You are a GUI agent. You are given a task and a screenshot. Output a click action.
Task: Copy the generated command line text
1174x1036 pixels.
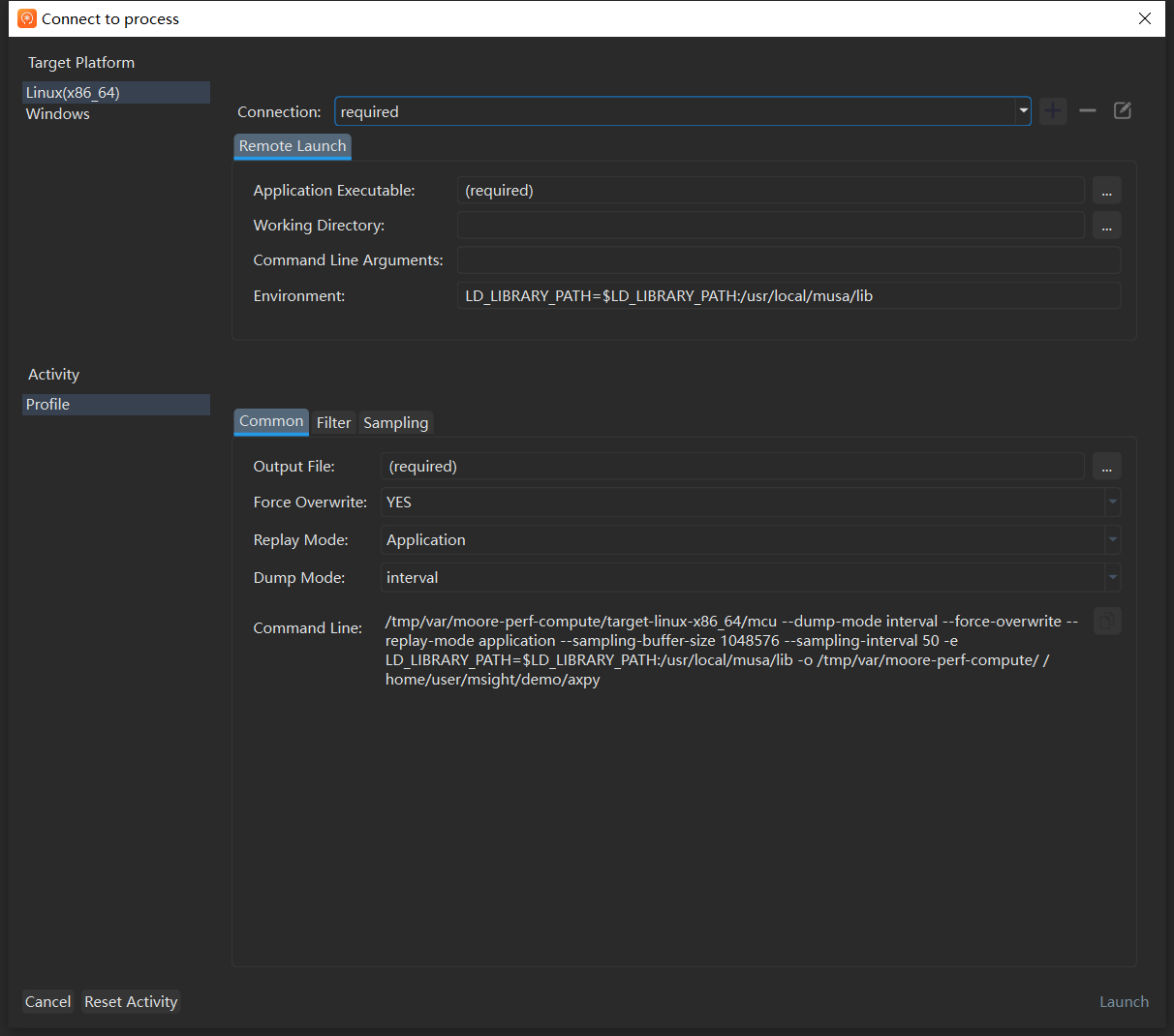pyautogui.click(x=1107, y=621)
